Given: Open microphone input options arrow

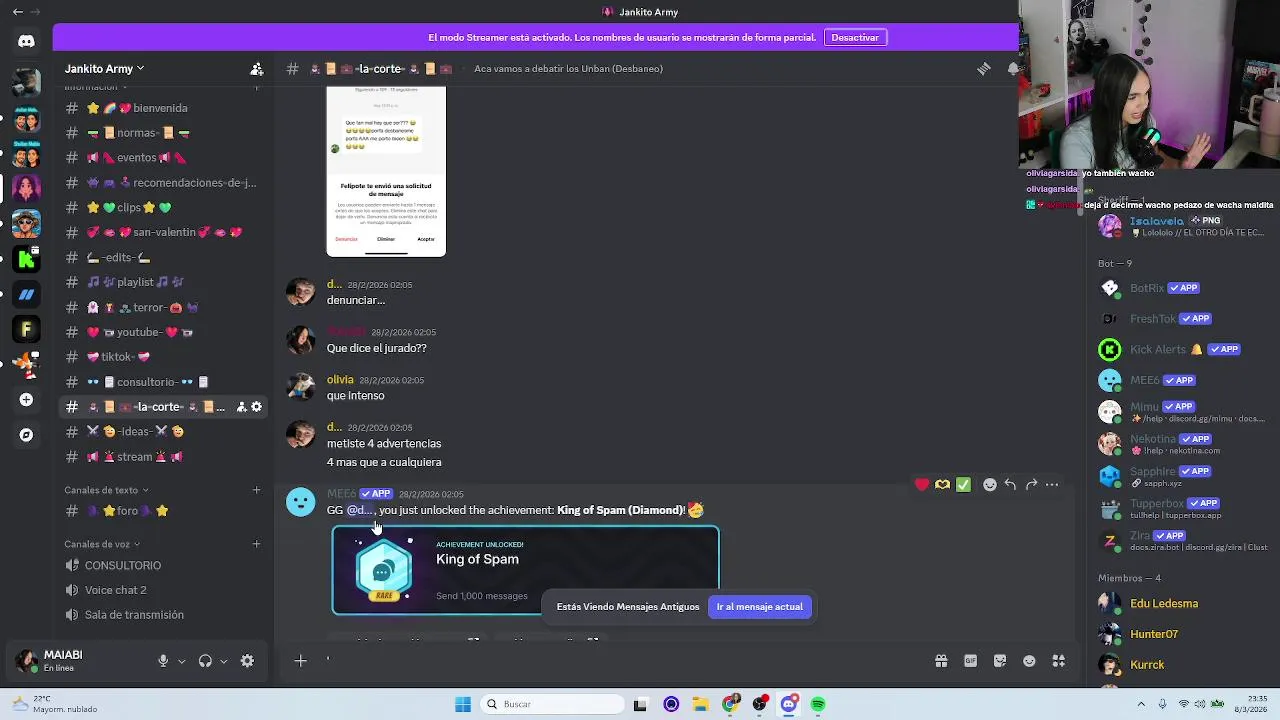Looking at the screenshot, I should click(181, 661).
